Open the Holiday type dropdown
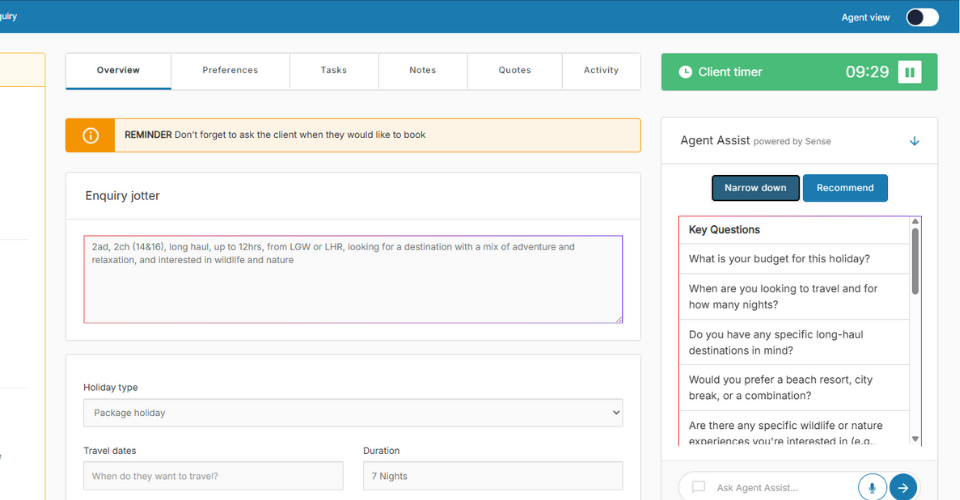 pos(353,412)
